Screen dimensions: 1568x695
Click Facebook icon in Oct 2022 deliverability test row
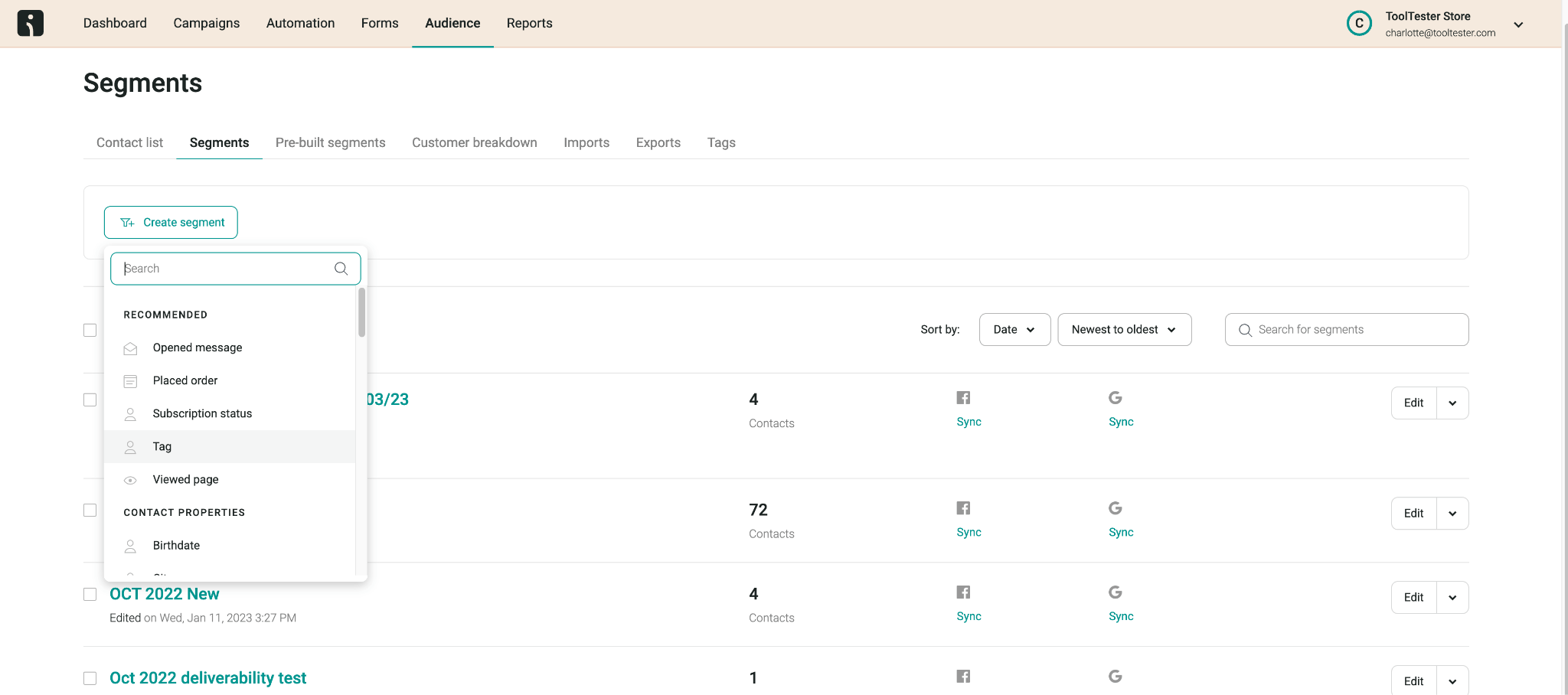click(x=963, y=676)
